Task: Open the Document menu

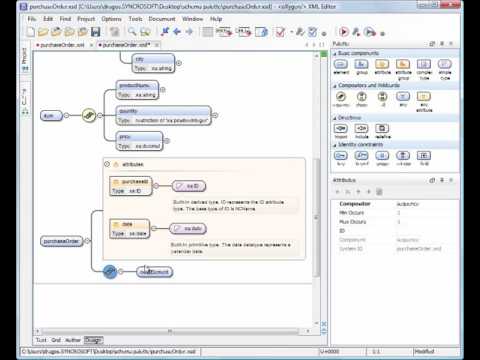Action: click(x=162, y=19)
